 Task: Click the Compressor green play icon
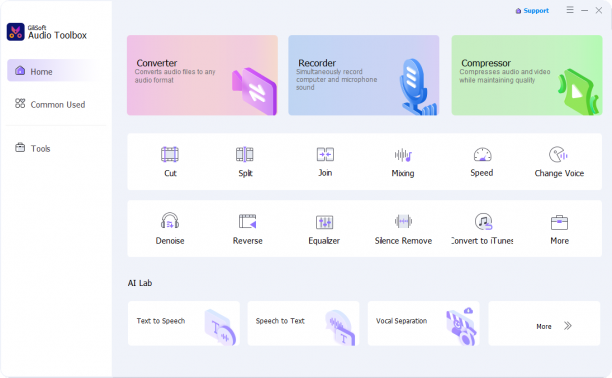point(578,92)
